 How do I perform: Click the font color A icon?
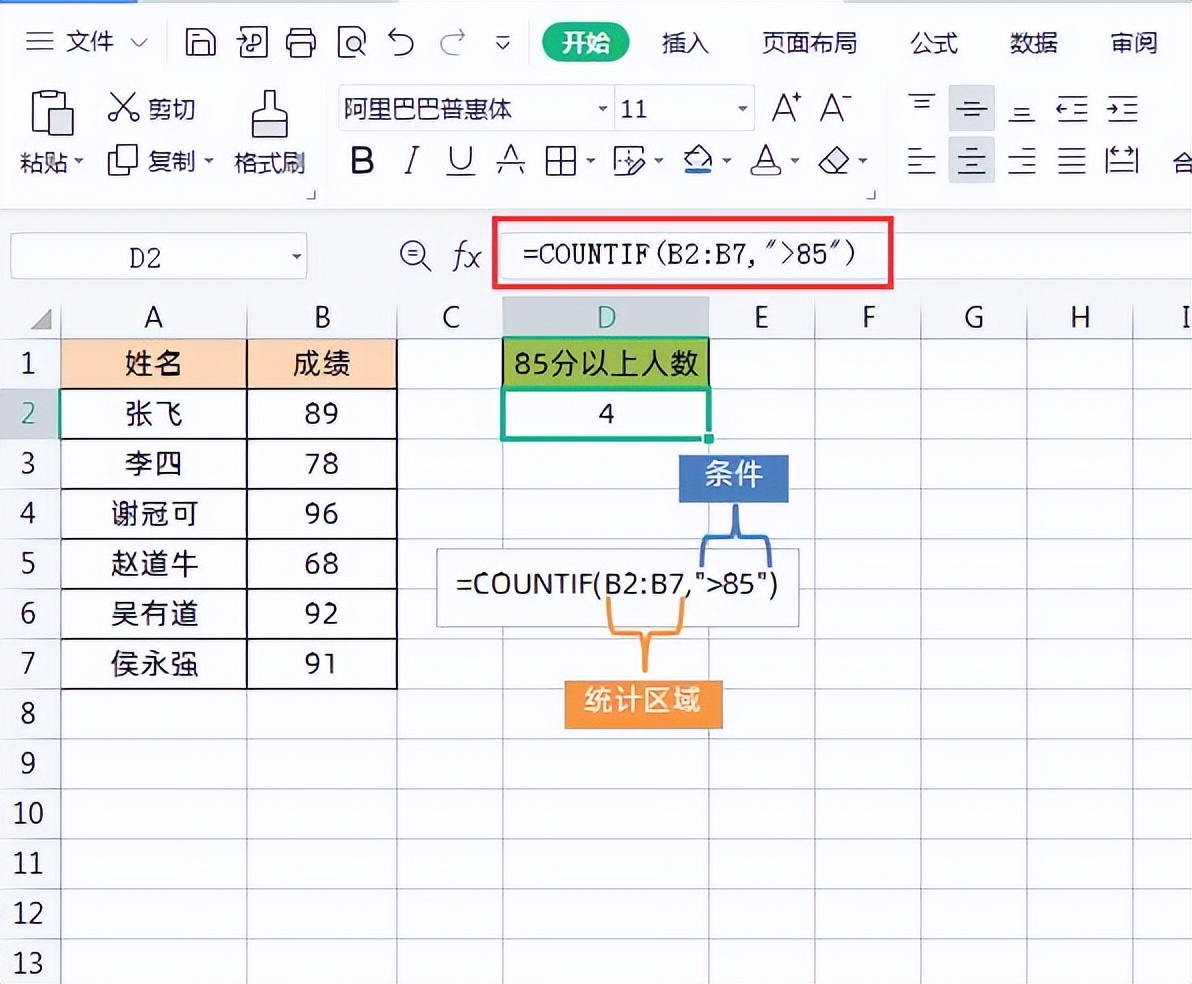766,160
